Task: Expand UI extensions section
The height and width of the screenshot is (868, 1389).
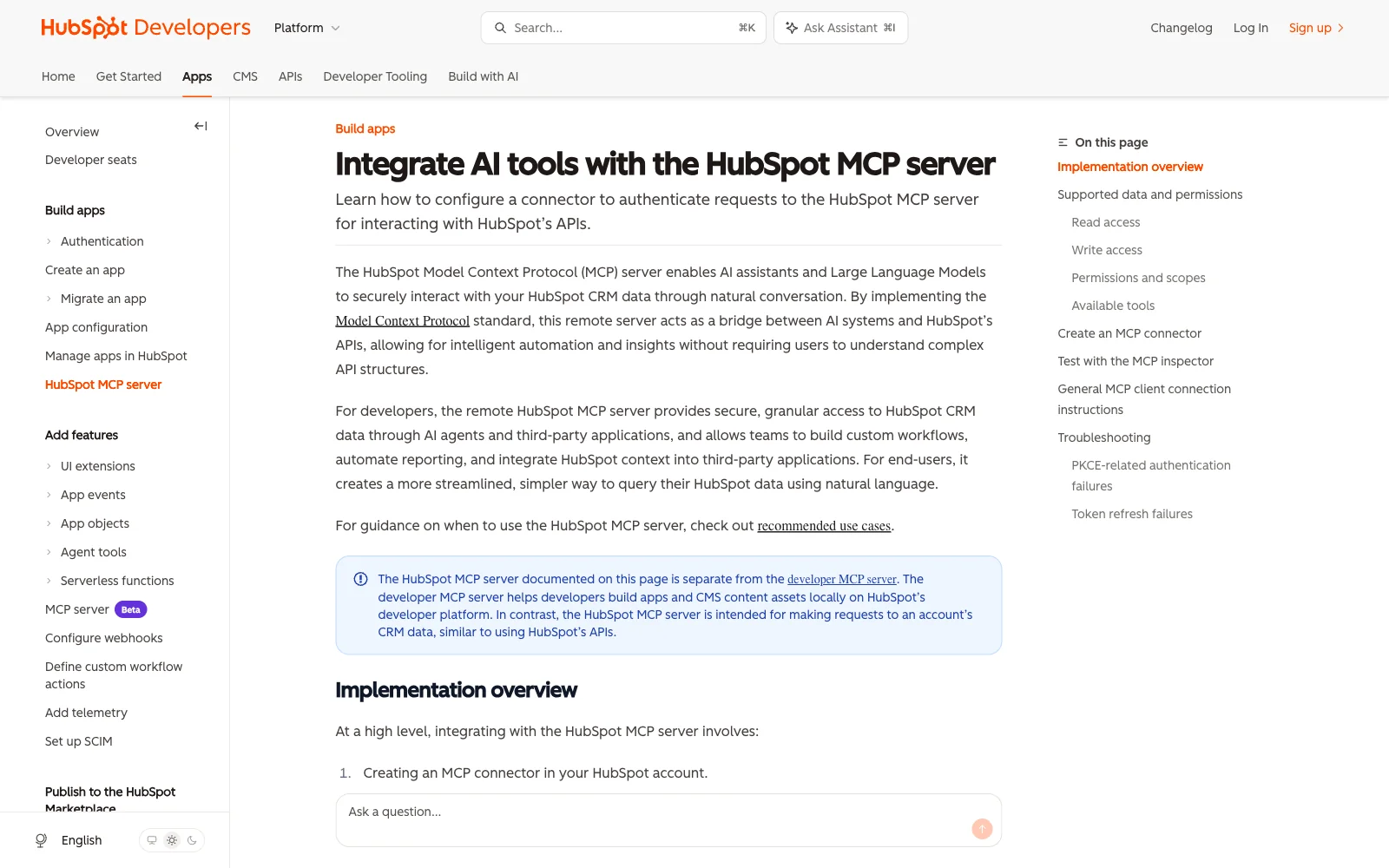Action: pos(49,466)
